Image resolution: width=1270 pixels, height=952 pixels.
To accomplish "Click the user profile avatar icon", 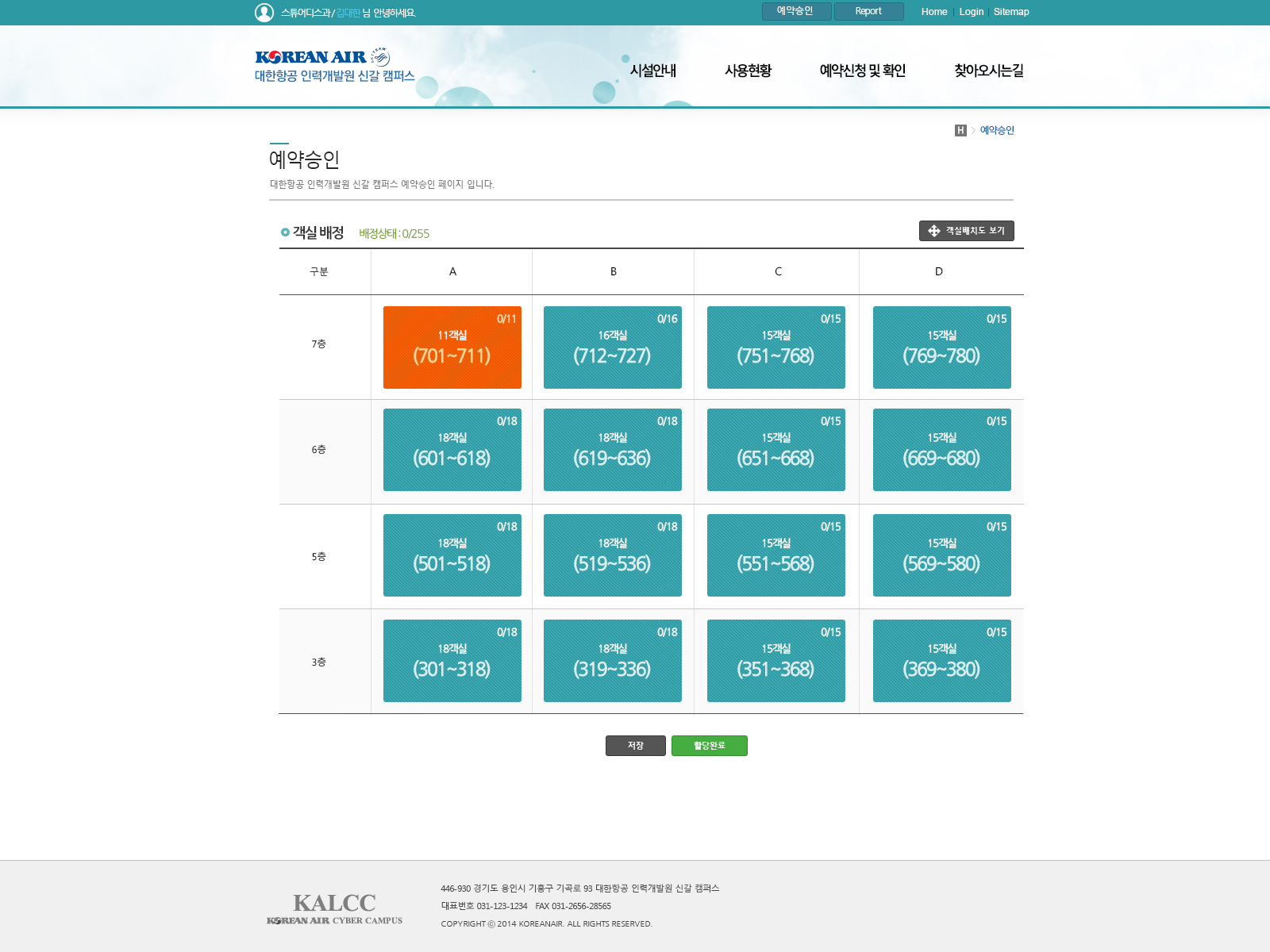I will click(x=264, y=13).
